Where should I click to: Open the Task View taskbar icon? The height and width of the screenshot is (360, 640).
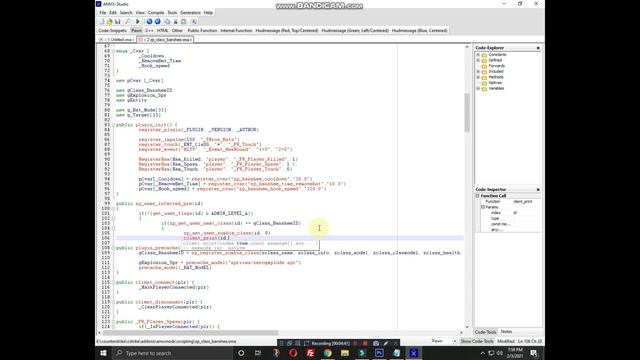258,353
